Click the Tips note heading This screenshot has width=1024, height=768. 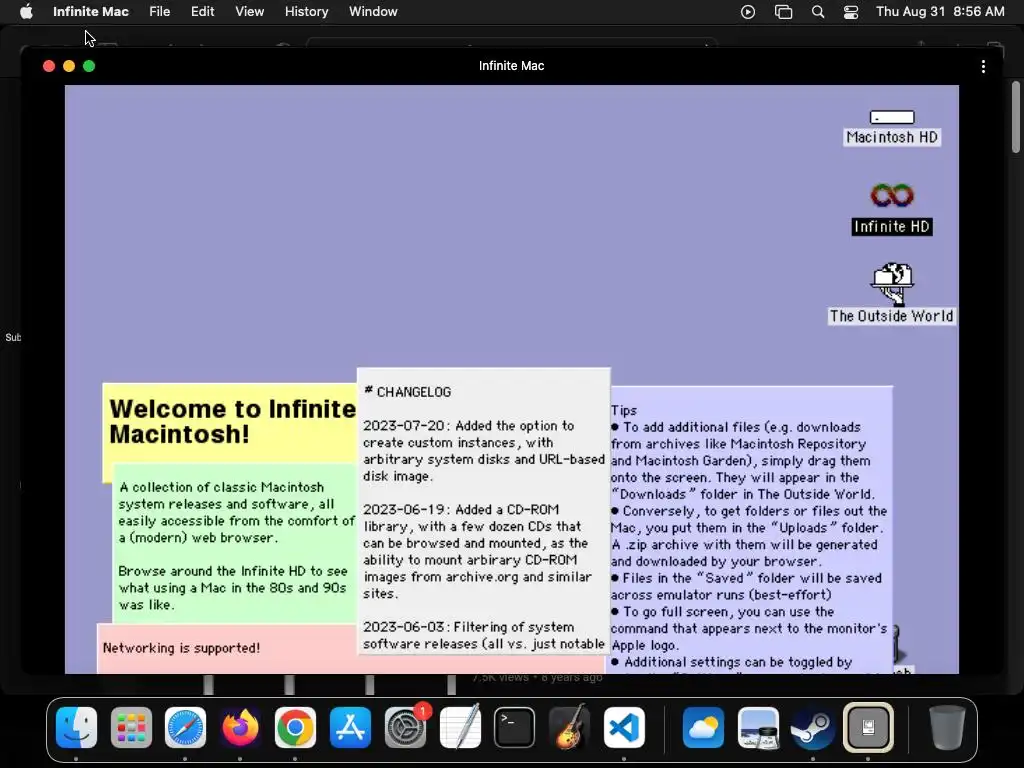pos(624,410)
